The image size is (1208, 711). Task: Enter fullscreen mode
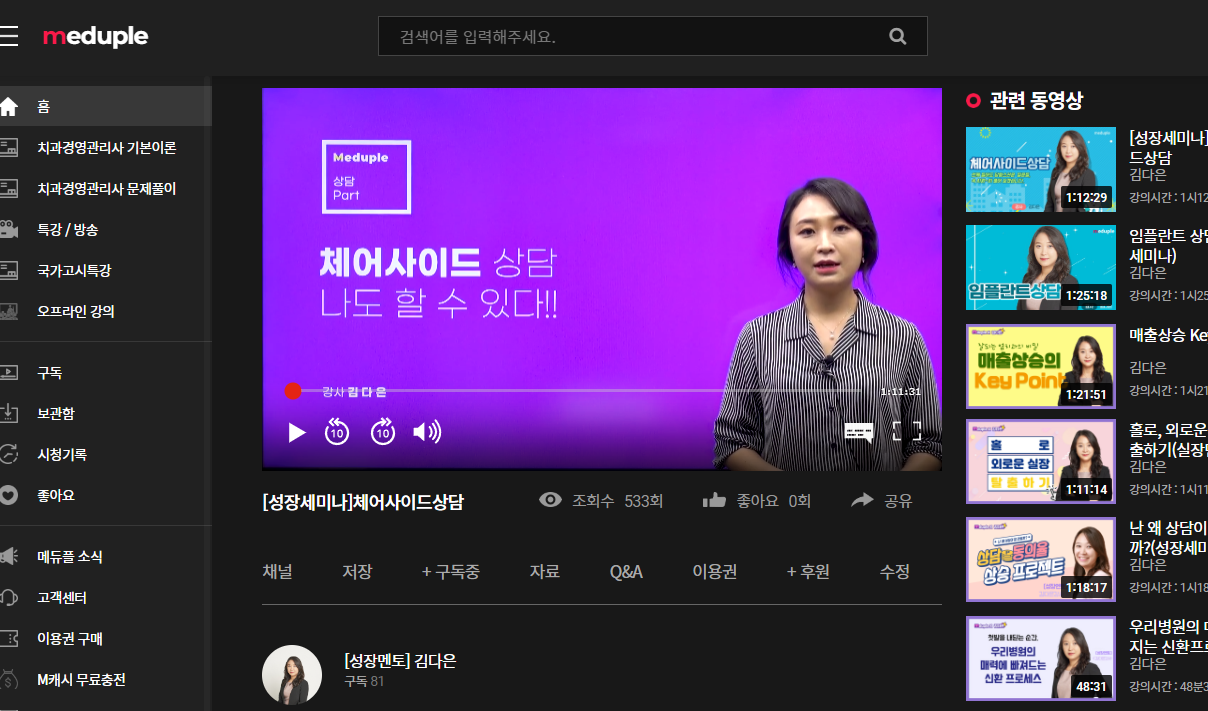coord(906,432)
